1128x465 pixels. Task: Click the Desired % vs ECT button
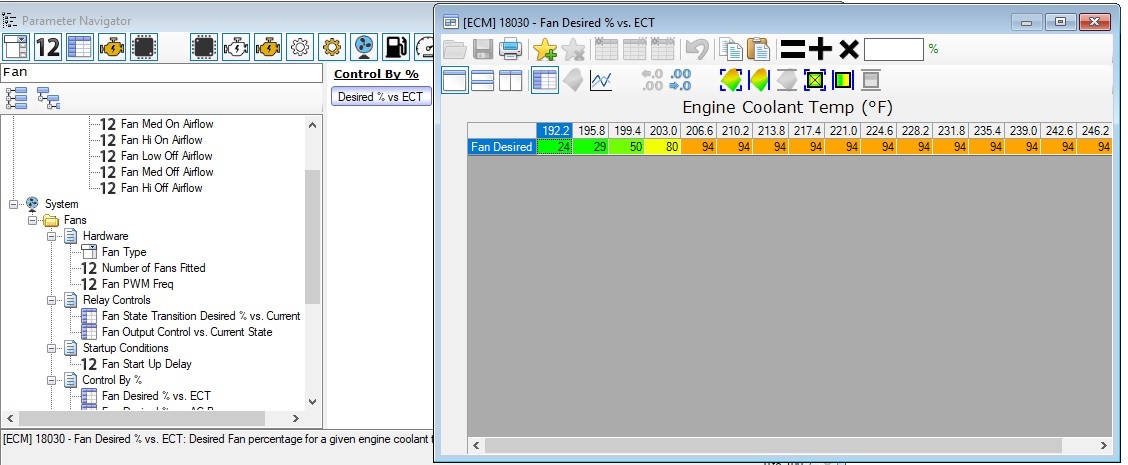pos(380,97)
